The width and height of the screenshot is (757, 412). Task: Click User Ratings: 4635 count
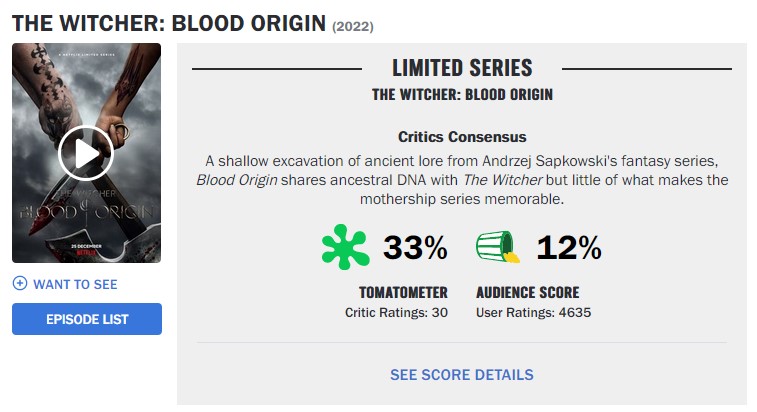pyautogui.click(x=533, y=313)
